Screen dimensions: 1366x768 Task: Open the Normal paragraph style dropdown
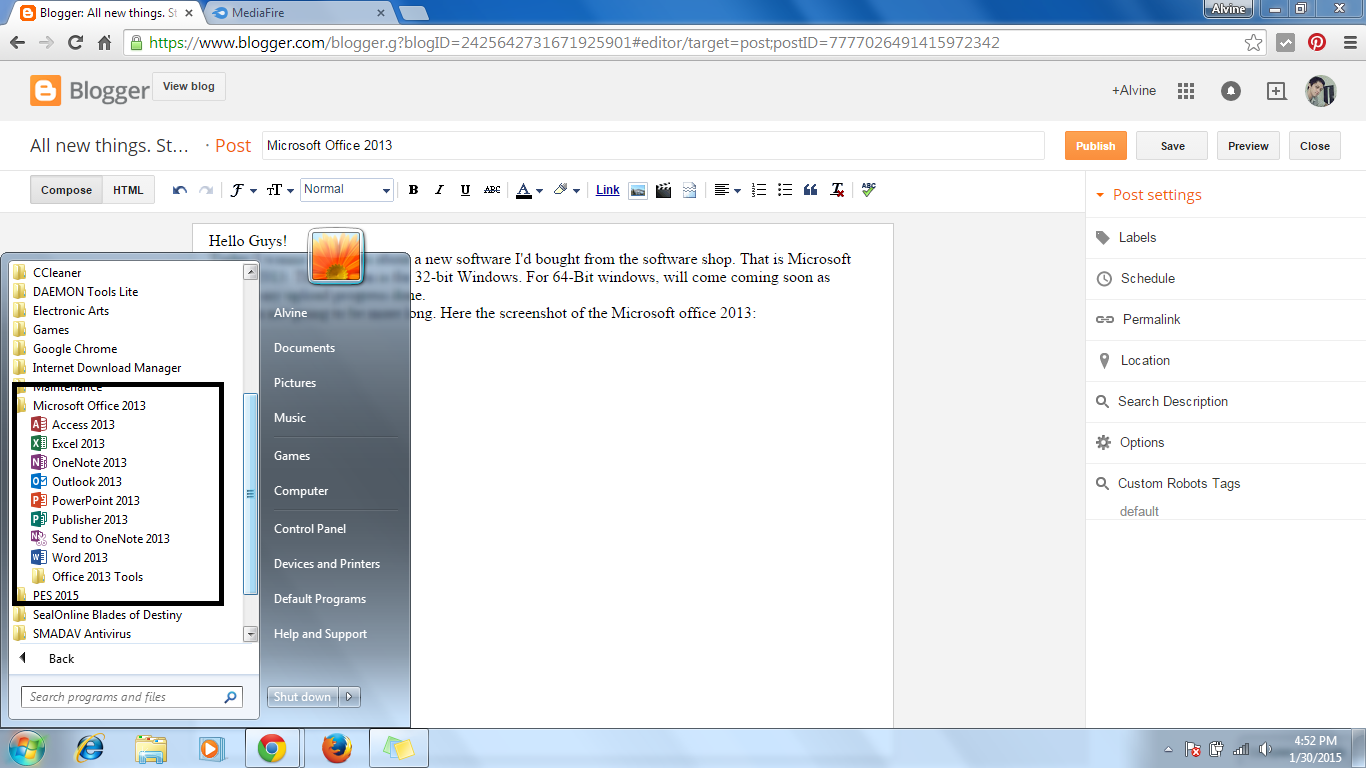point(346,190)
